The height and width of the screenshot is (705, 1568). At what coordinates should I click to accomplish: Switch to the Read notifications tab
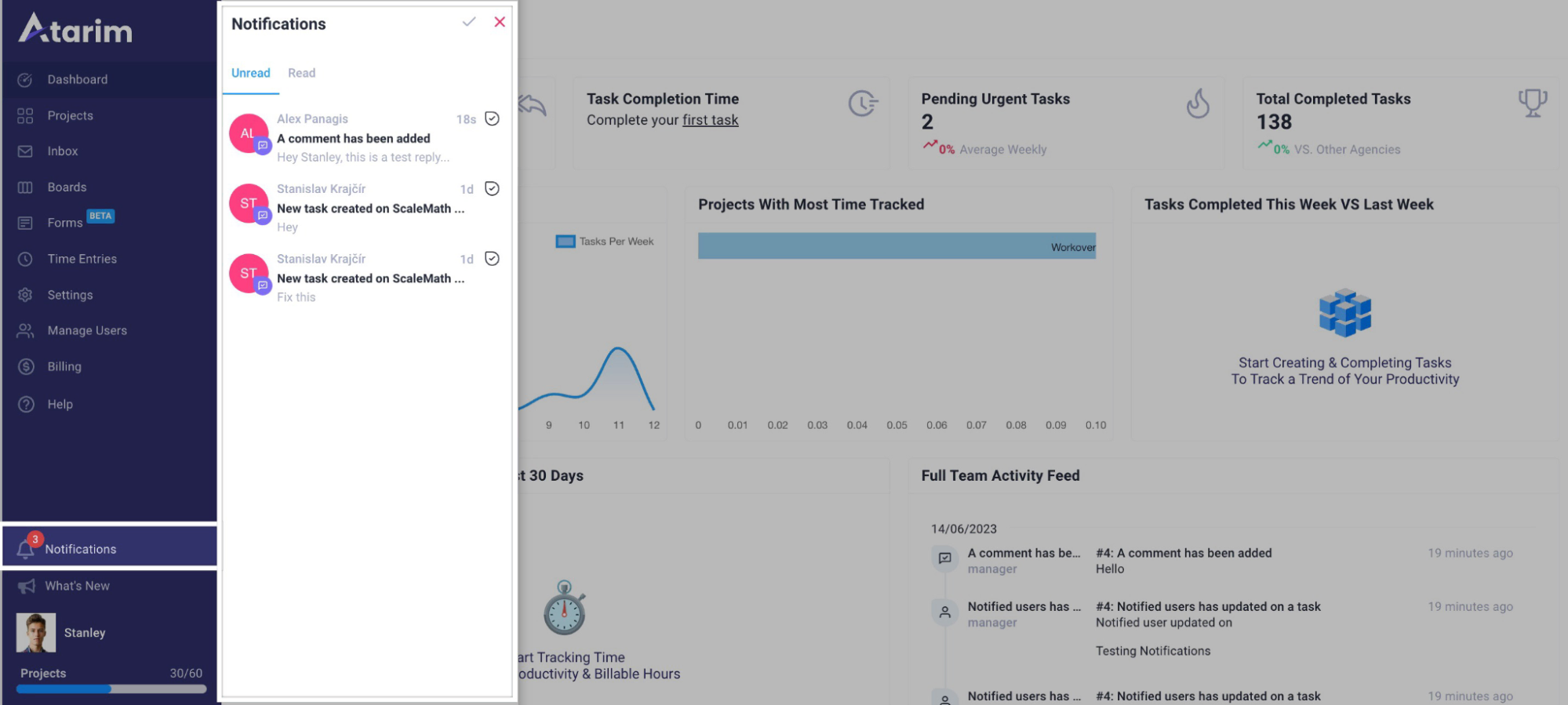[301, 73]
